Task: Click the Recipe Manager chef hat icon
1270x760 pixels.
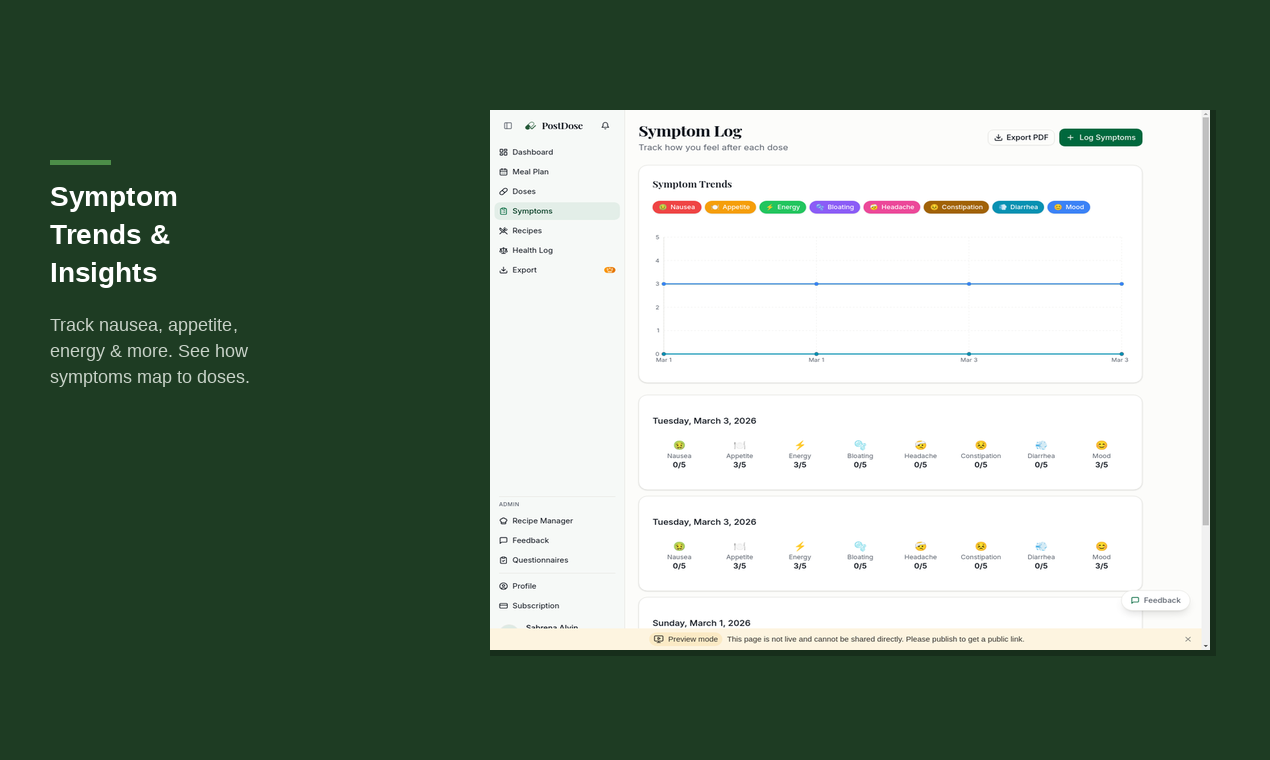Action: 503,521
